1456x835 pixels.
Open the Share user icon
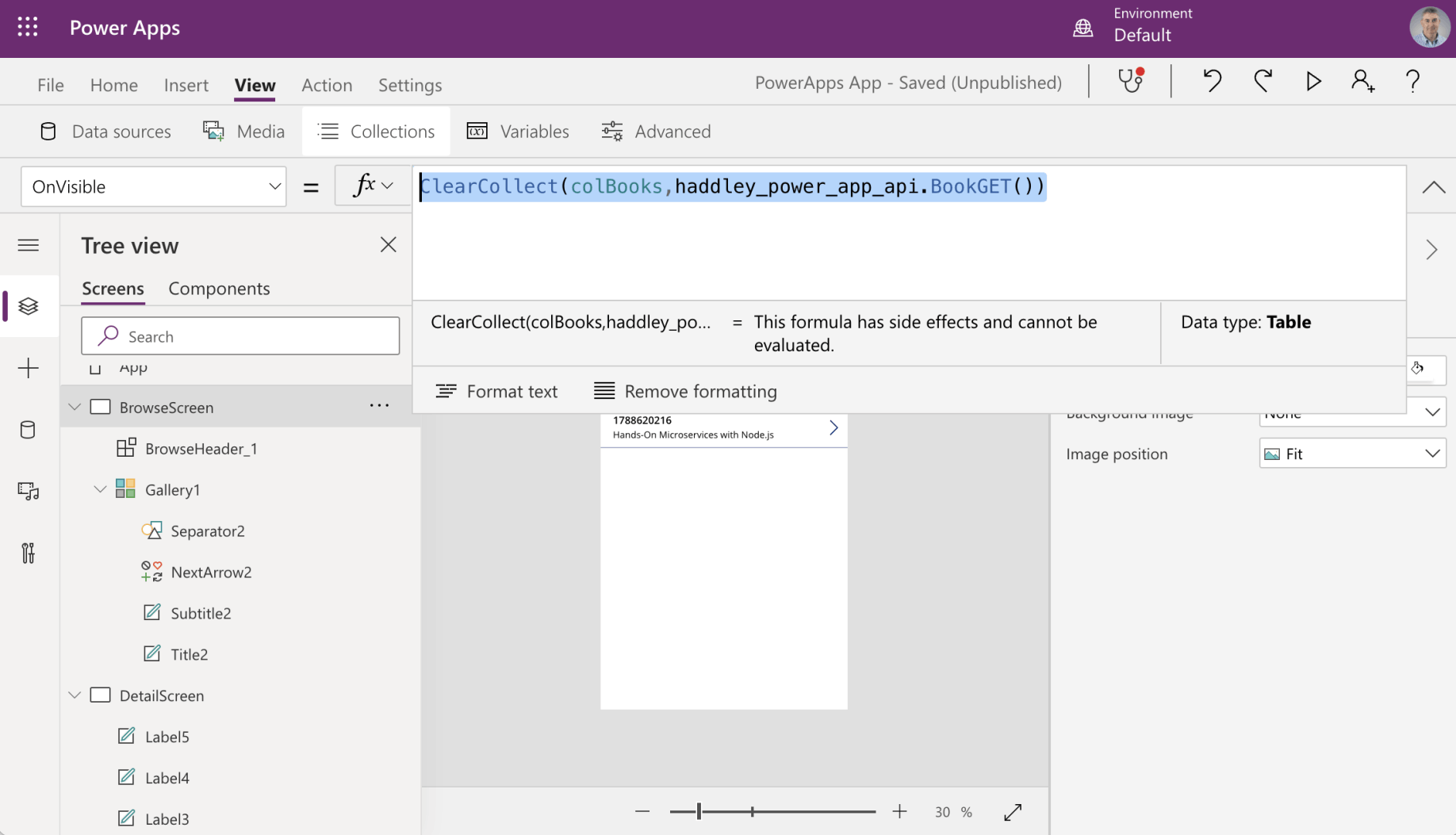pos(1362,81)
